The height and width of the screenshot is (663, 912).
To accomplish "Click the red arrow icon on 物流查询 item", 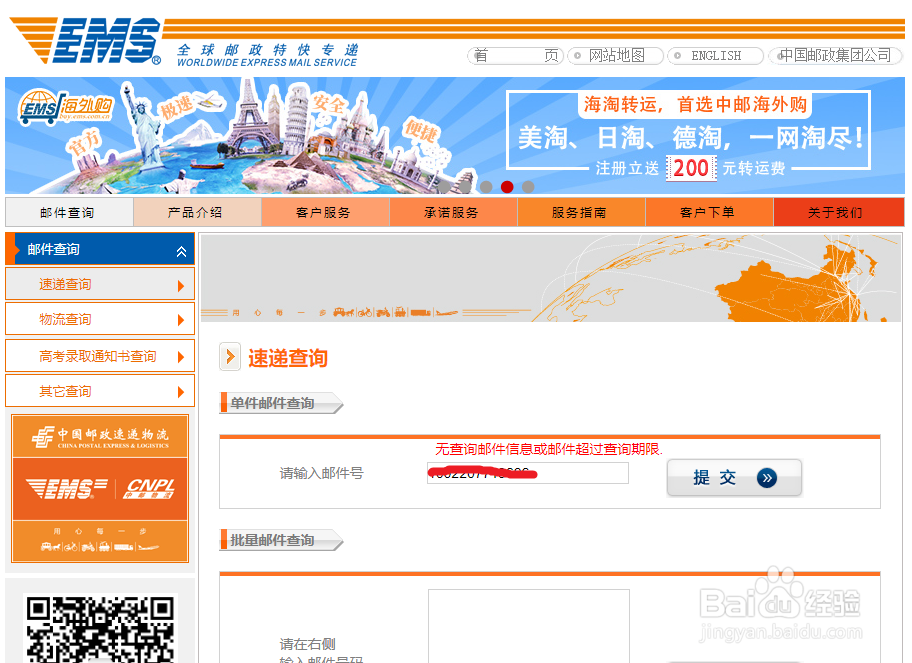I will [183, 319].
